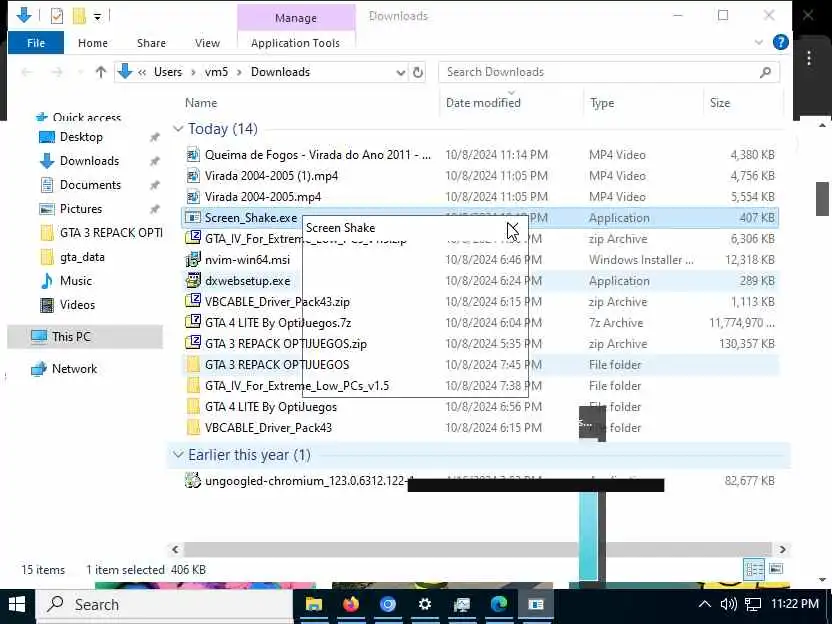832x624 pixels.
Task: Click the search magnifier icon
Action: click(x=765, y=72)
